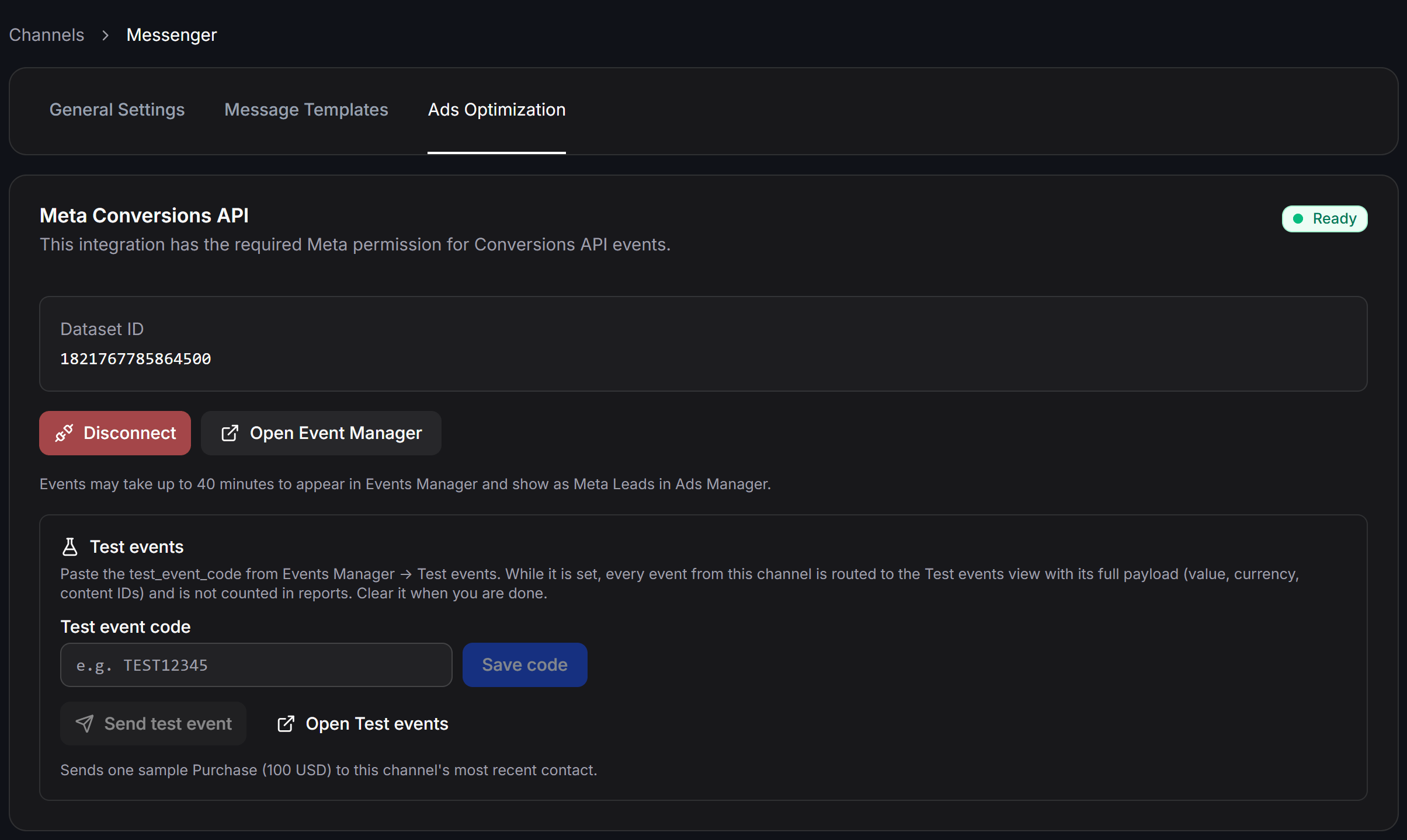The width and height of the screenshot is (1407, 840).
Task: Click the Messenger breadcrumb label
Action: 172,35
